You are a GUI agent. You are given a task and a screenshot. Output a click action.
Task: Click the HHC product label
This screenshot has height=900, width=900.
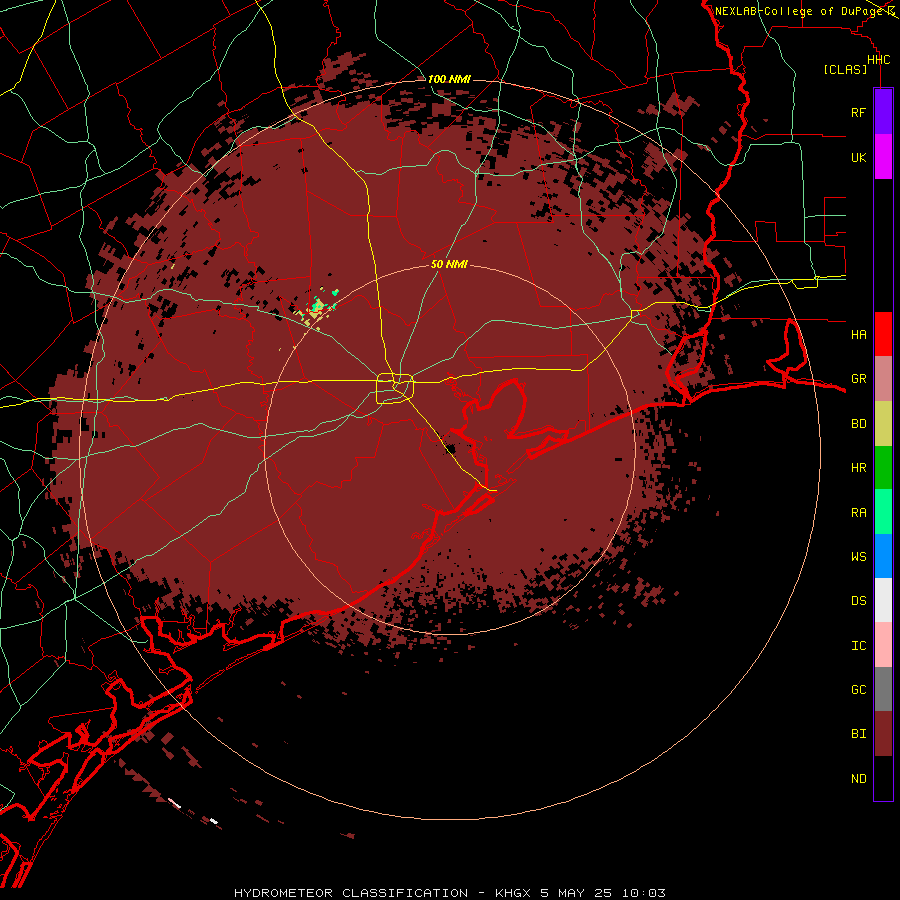click(x=878, y=60)
